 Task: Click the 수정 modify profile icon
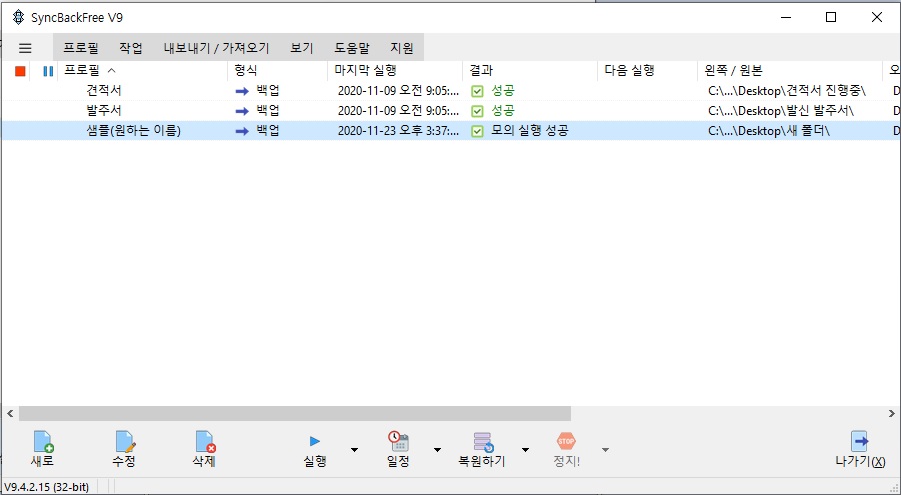pos(125,442)
